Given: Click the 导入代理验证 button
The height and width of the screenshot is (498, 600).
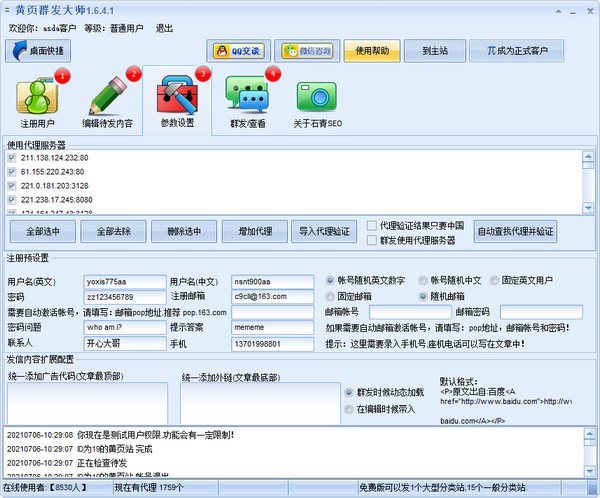Looking at the screenshot, I should tap(325, 232).
